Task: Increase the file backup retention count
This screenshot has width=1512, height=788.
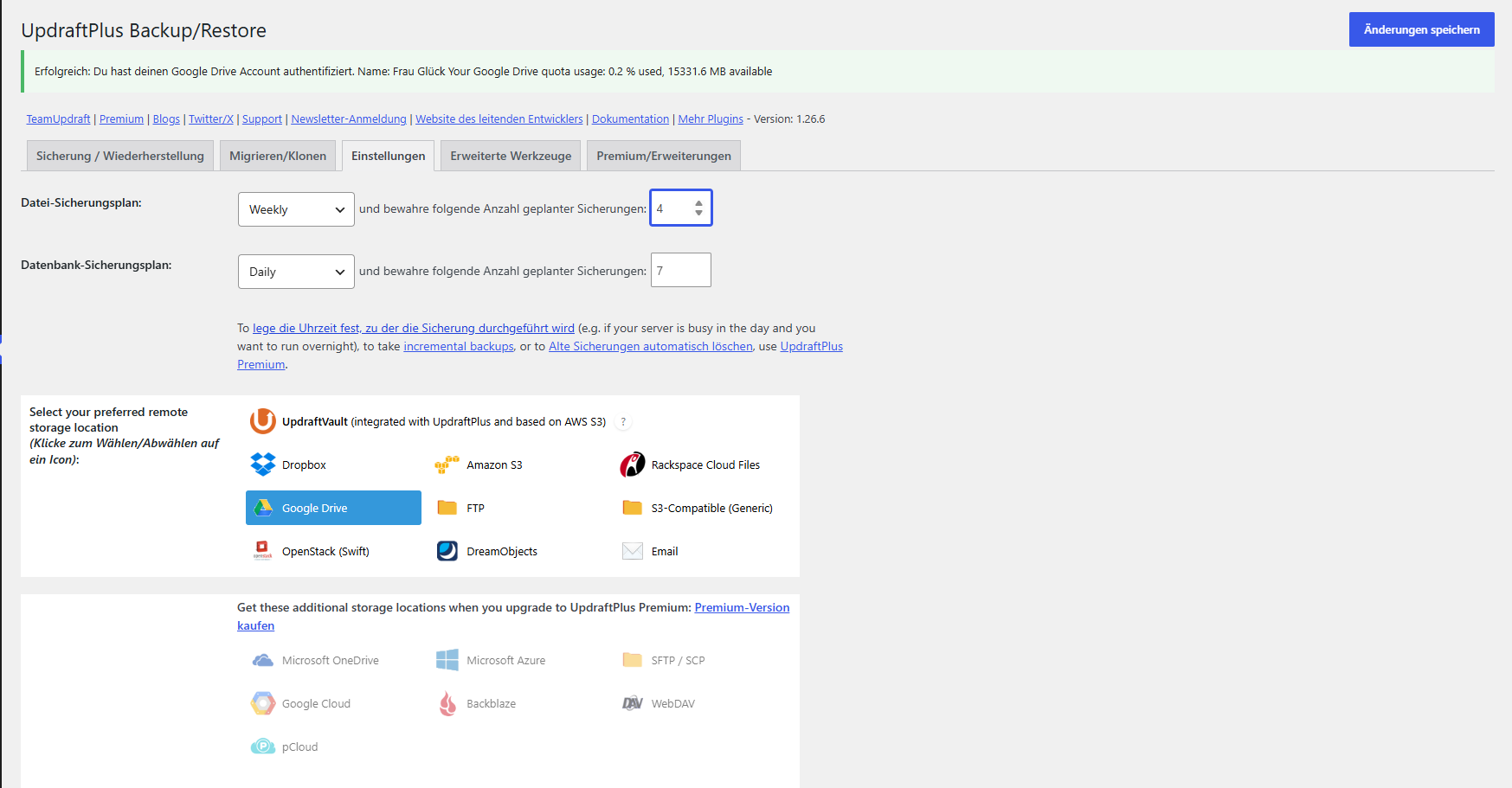Action: pyautogui.click(x=698, y=203)
